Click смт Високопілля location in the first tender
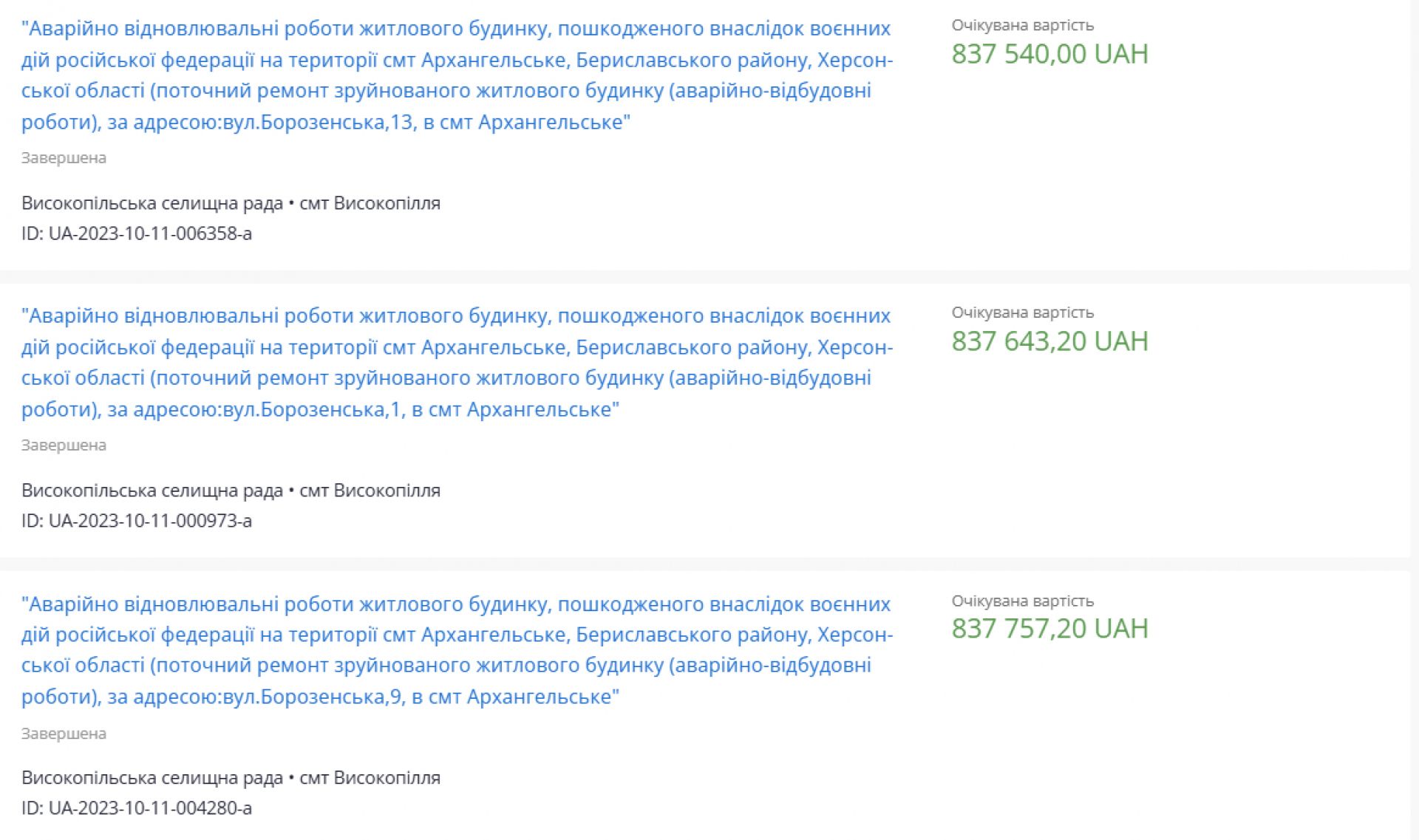This screenshot has width=1419, height=840. (x=370, y=203)
